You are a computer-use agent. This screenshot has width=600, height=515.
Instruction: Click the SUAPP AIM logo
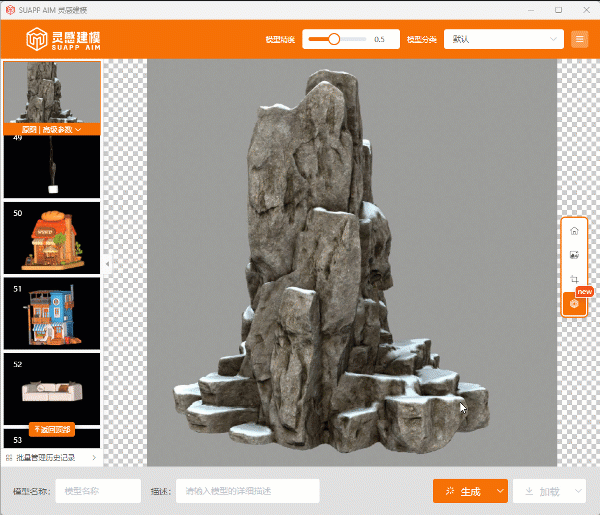pos(64,40)
